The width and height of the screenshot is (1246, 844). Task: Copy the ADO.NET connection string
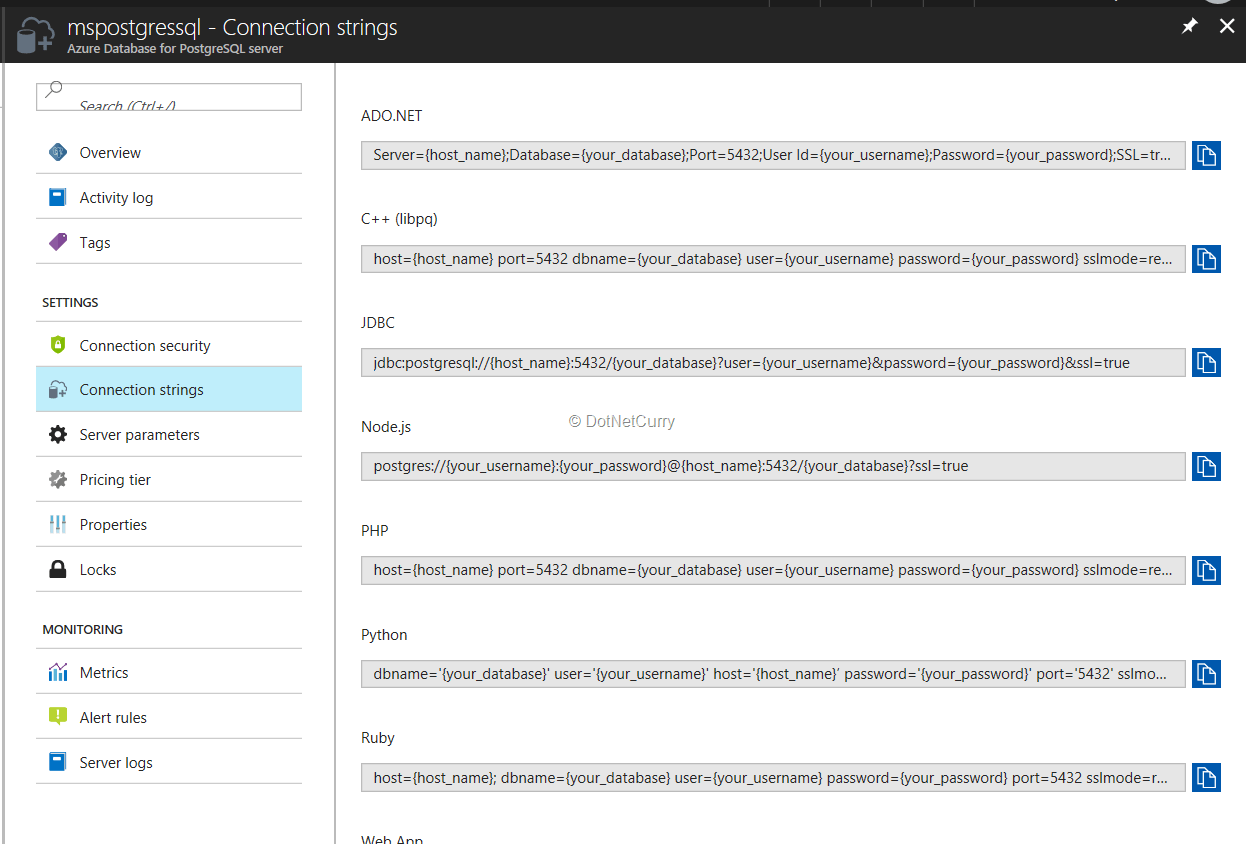[1206, 155]
